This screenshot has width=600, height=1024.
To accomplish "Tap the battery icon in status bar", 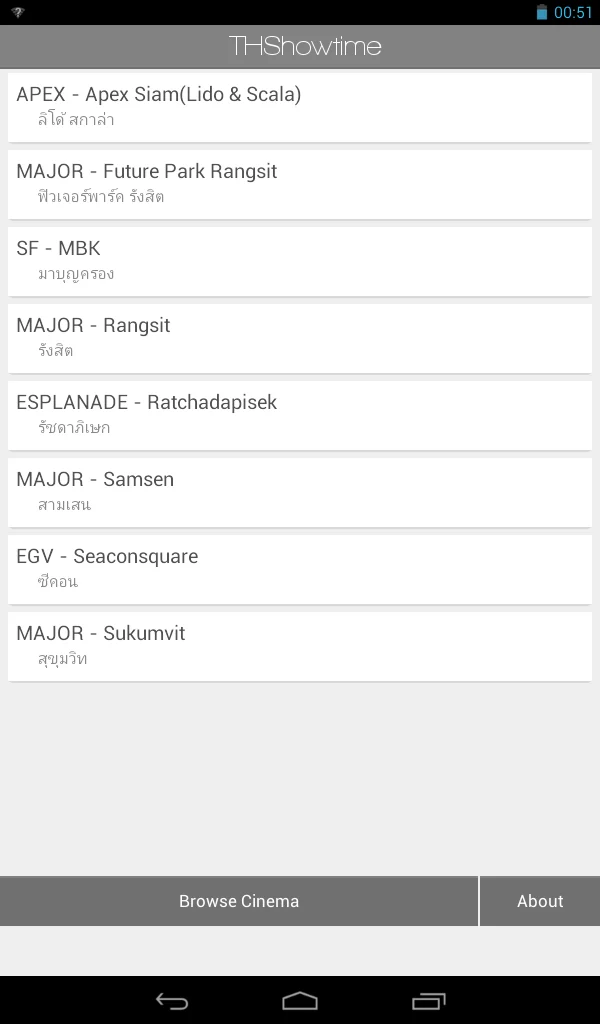I will click(x=541, y=12).
